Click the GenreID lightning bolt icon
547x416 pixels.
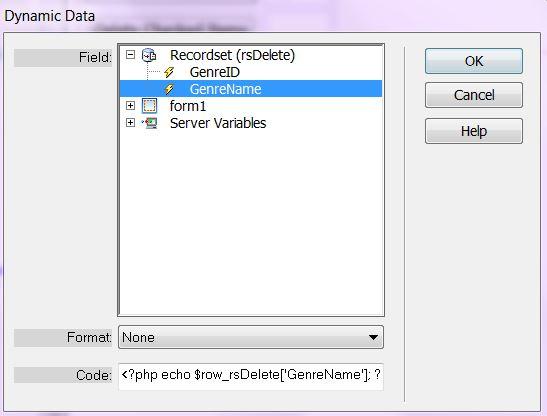coord(169,72)
